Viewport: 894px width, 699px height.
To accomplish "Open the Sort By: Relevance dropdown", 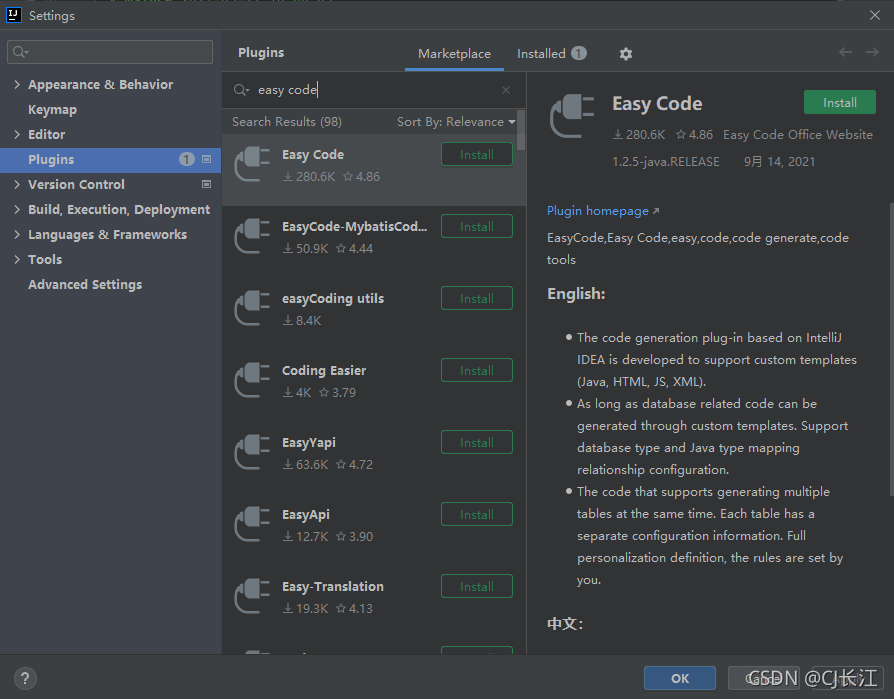I will pyautogui.click(x=456, y=121).
